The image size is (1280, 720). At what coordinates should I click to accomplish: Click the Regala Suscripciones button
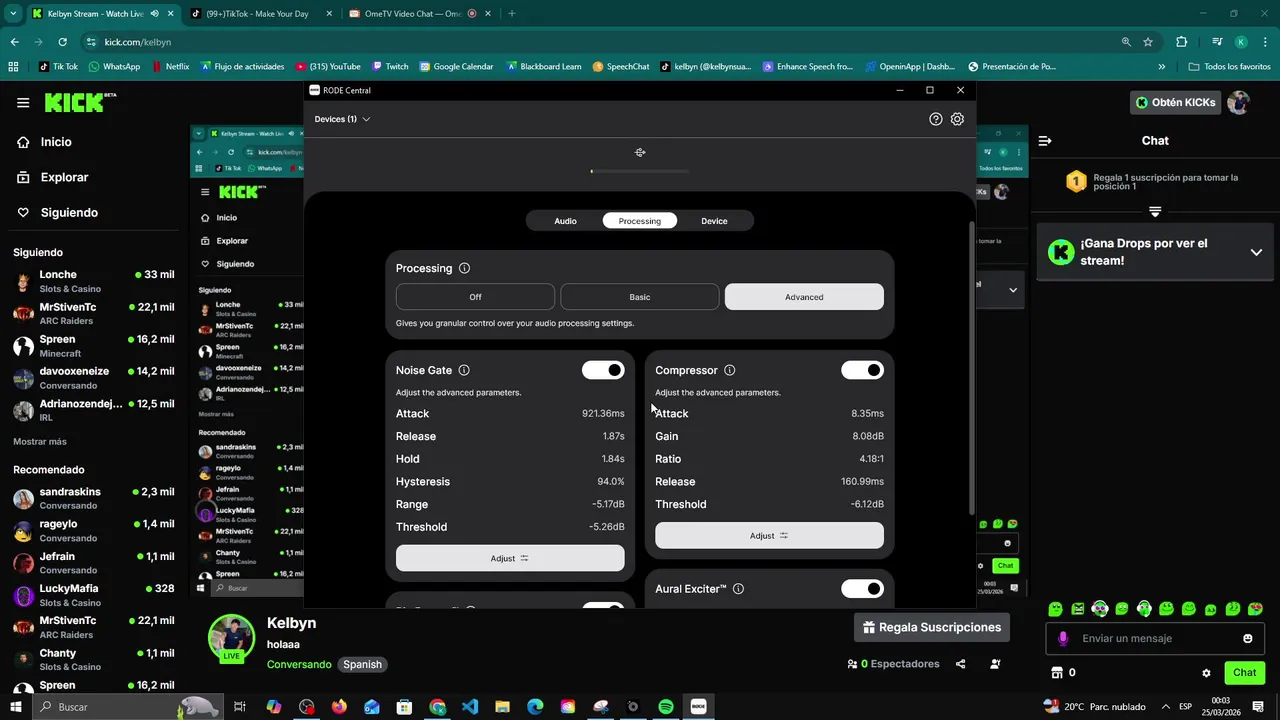[x=932, y=627]
